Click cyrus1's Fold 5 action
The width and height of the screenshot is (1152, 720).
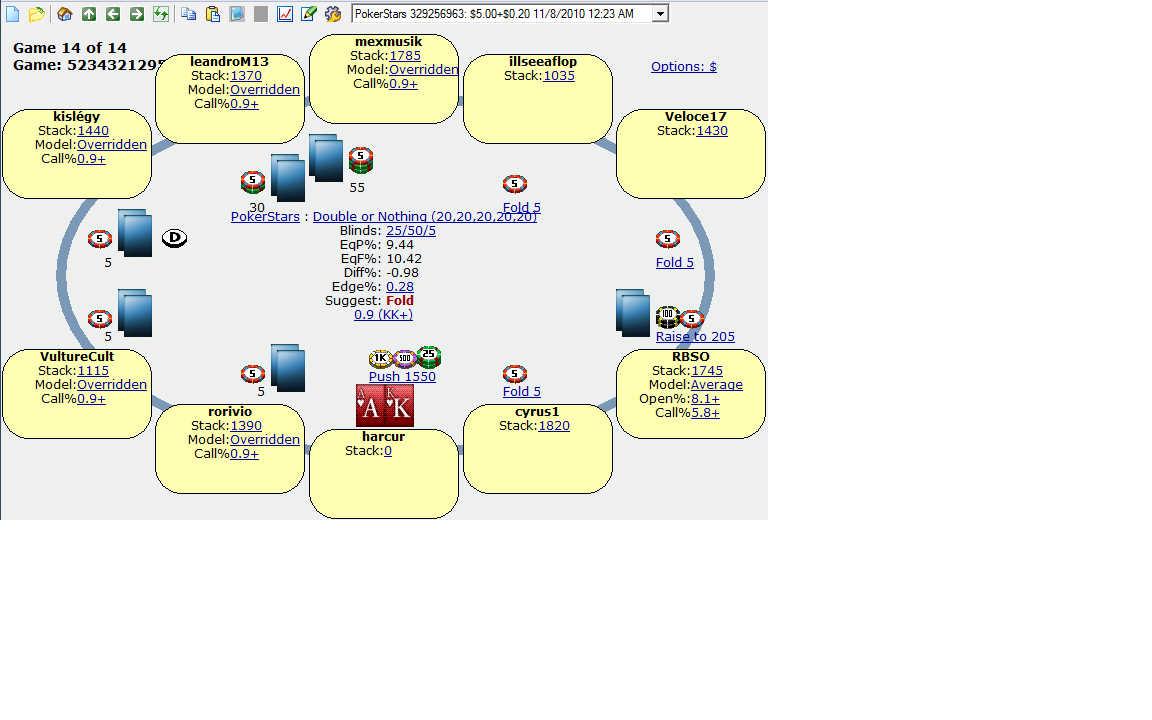[x=522, y=392]
